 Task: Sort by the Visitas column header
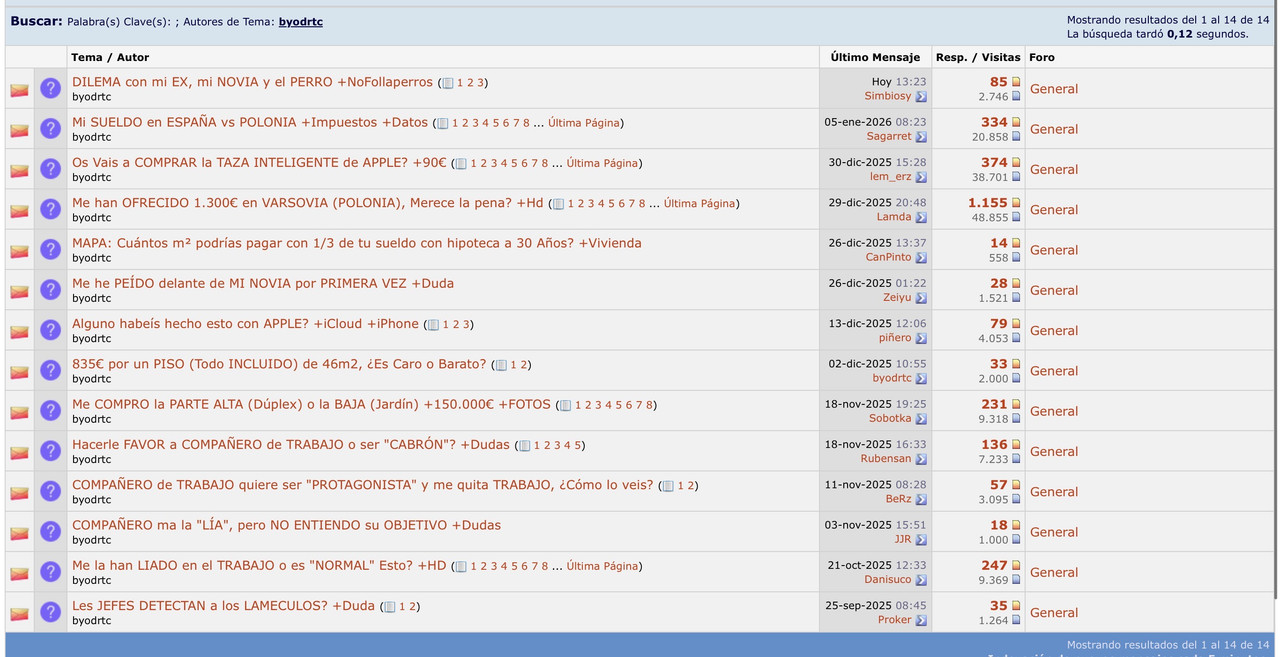1001,57
